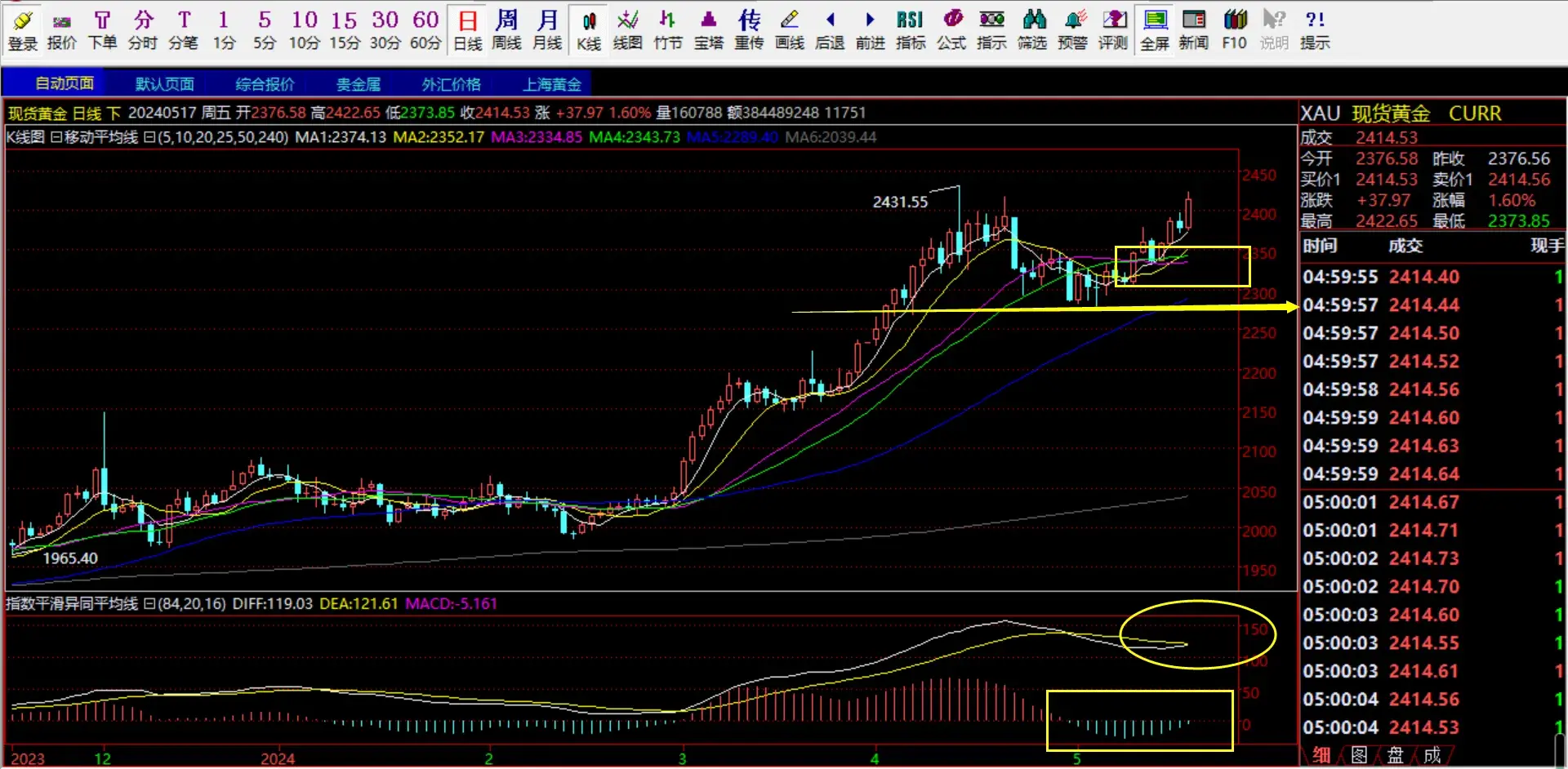This screenshot has height=769, width=1568.
Task: Select the 15分 fifteen-minute period
Action: tap(344, 29)
